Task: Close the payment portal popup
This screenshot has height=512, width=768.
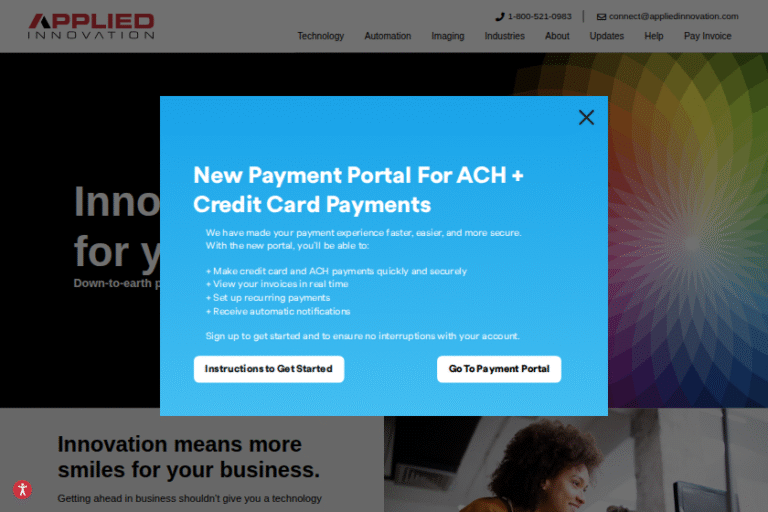Action: [x=586, y=118]
